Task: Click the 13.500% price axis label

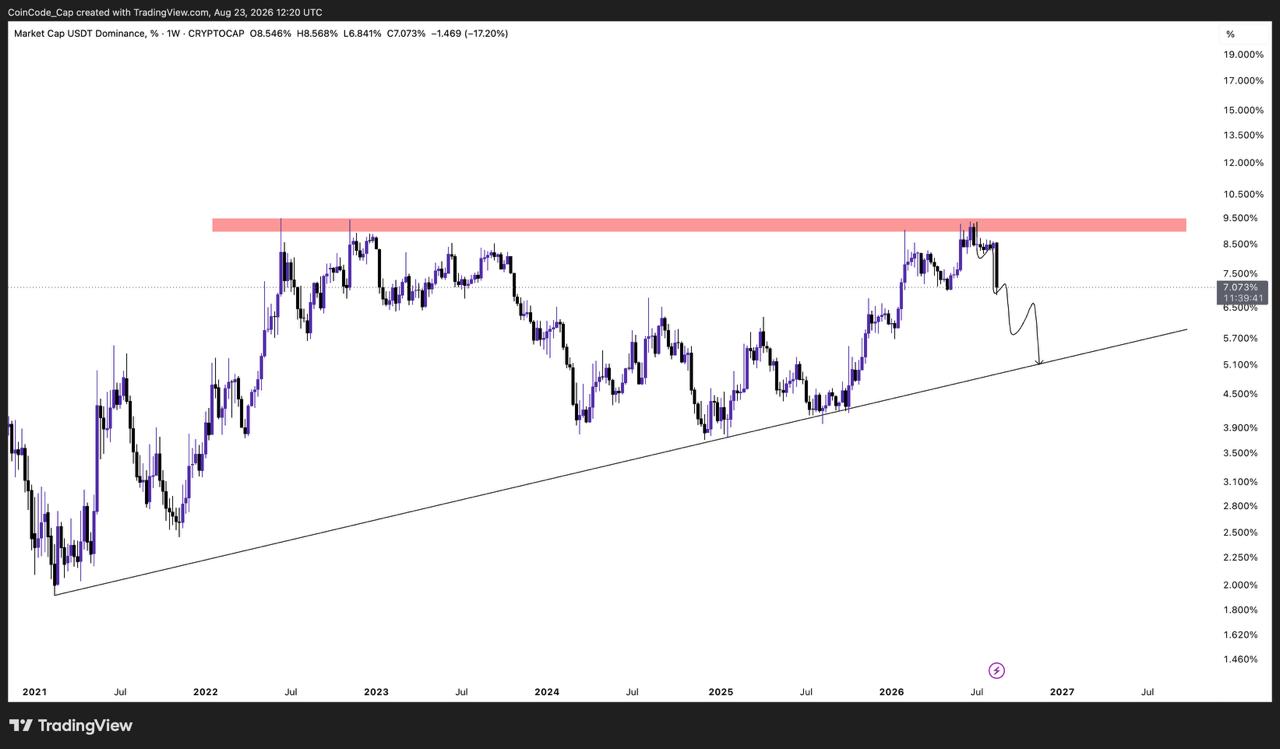Action: click(1244, 135)
